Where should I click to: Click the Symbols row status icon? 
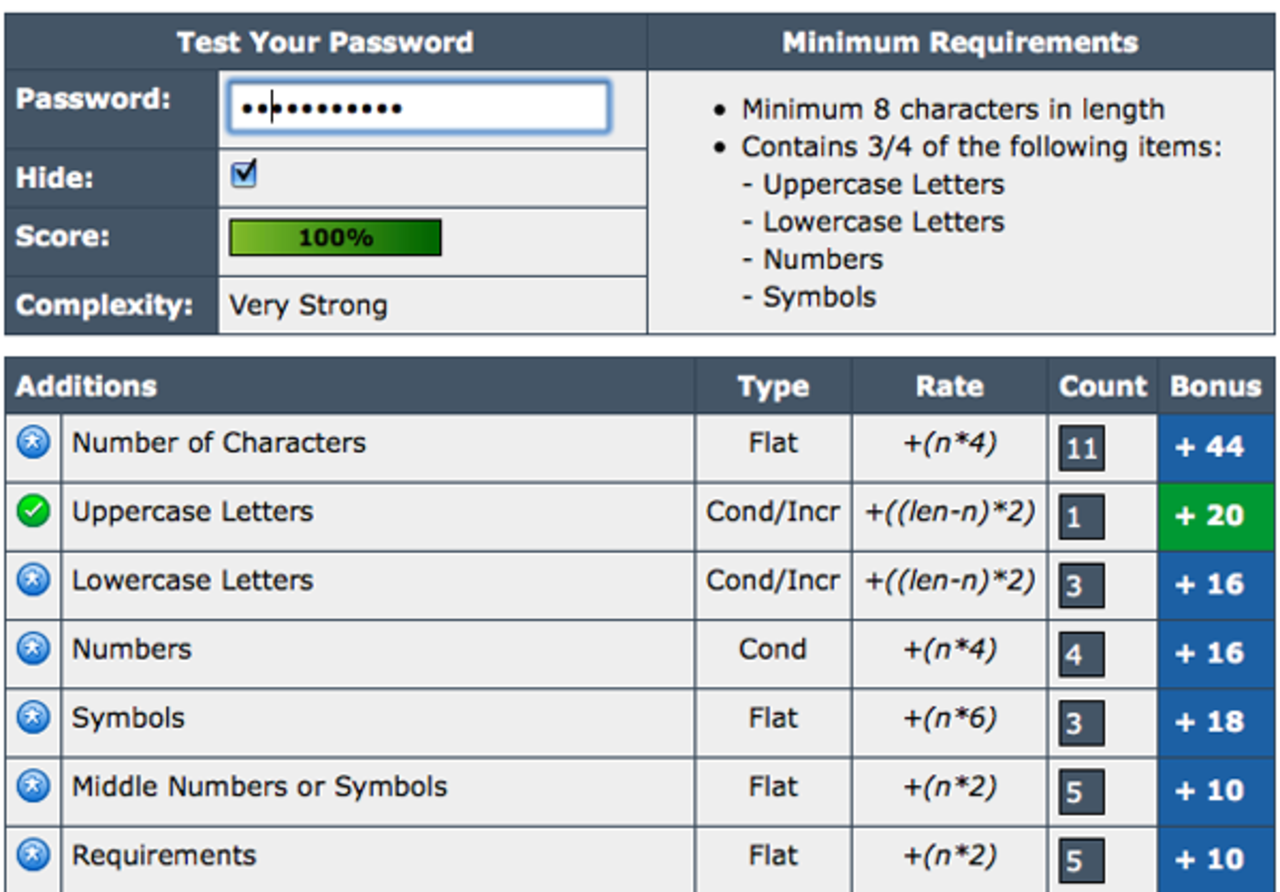tap(33, 717)
